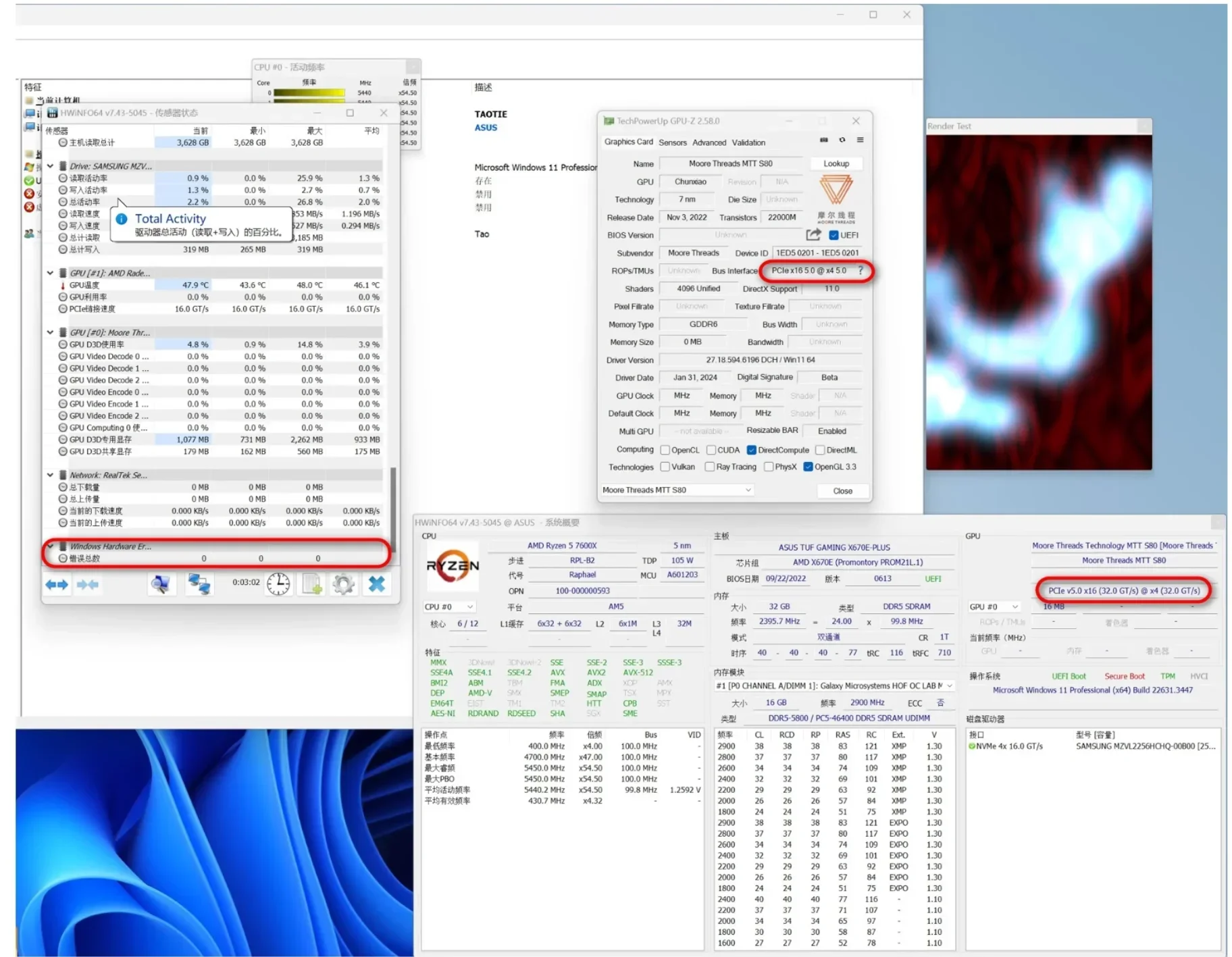Open the Moore Threads MTT S80 dropdown
Screen dimensions: 1232x957
pyautogui.click(x=677, y=490)
